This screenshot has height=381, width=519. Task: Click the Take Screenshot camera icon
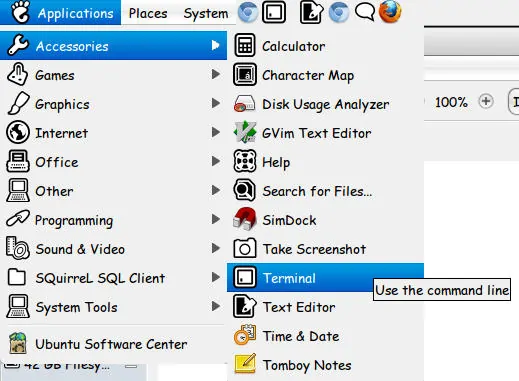pyautogui.click(x=245, y=248)
